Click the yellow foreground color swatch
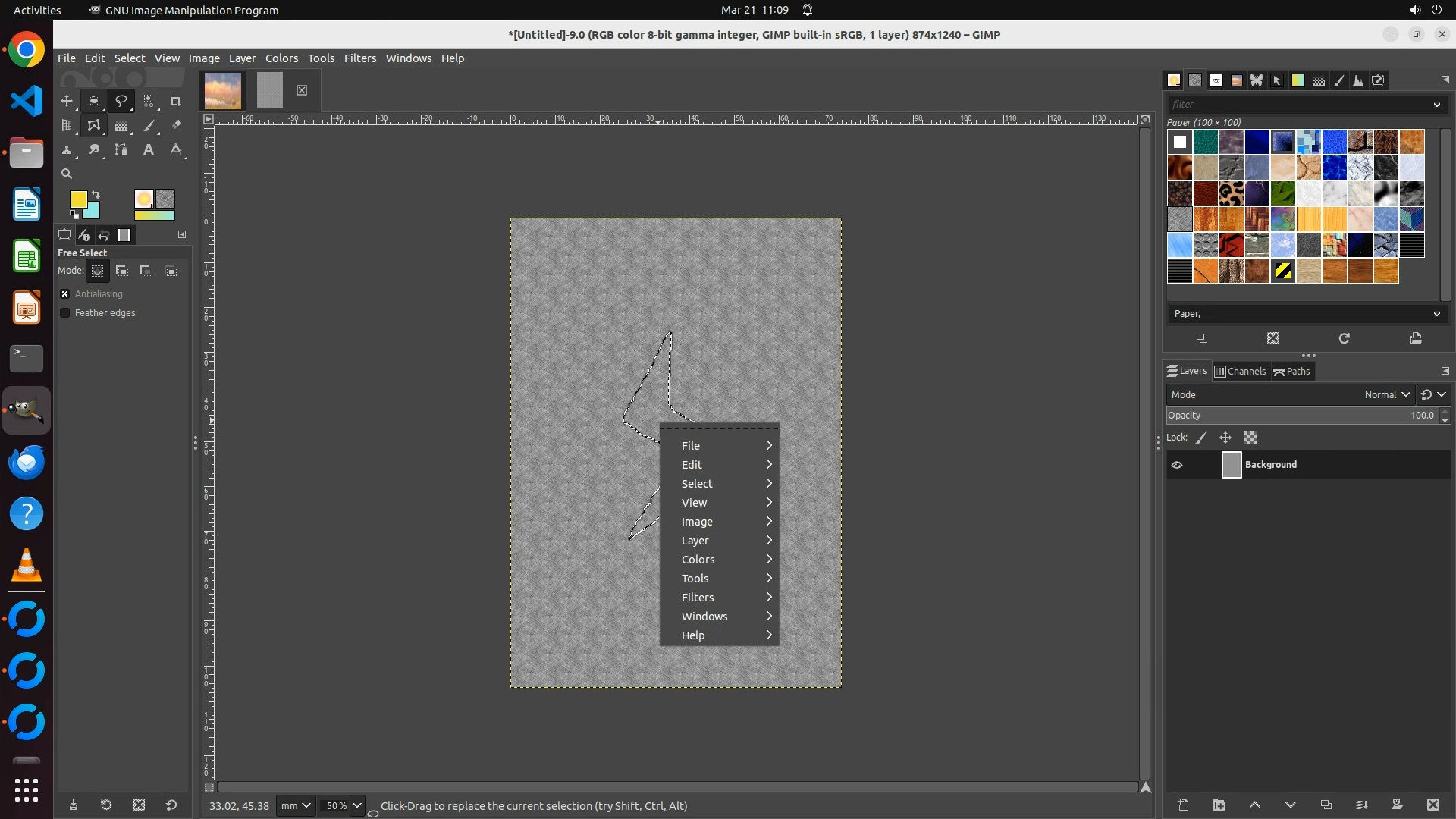 pyautogui.click(x=77, y=199)
